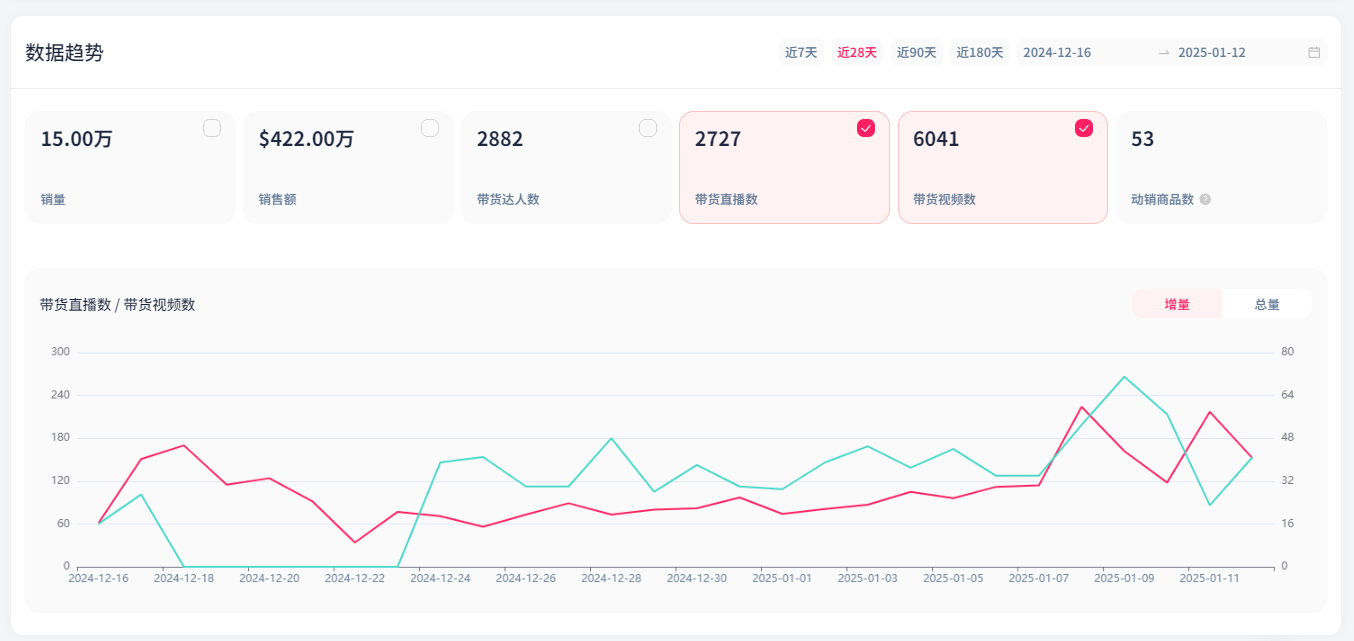This screenshot has width=1354, height=641.
Task: Click the 15.00万 销量 card
Action: [x=130, y=167]
